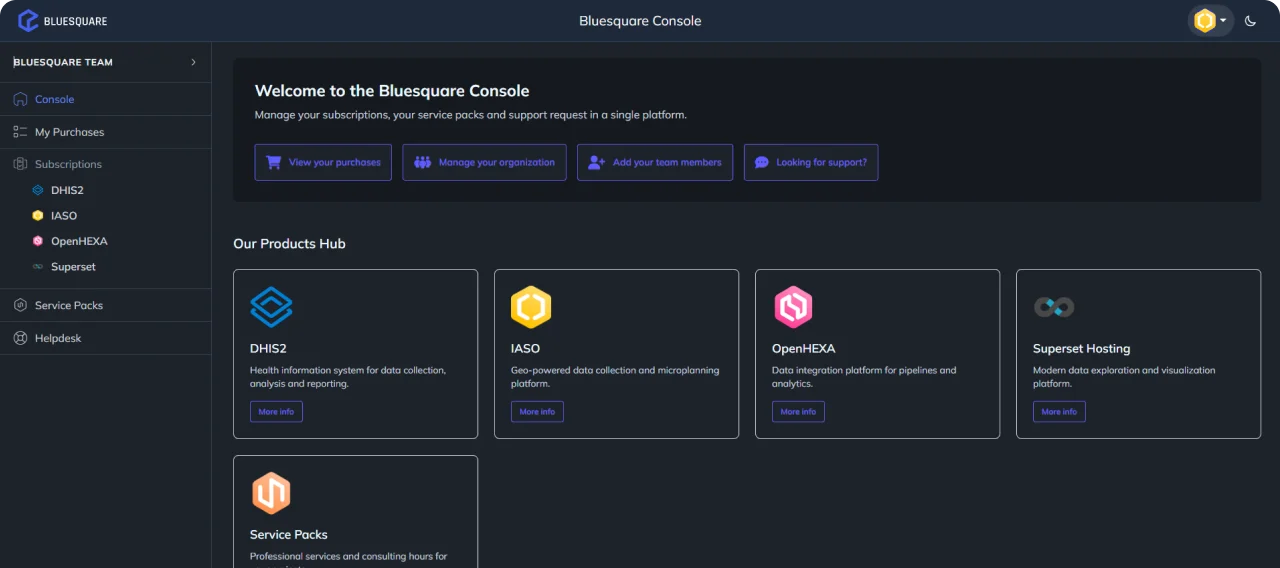Click View your purchases button
The image size is (1280, 568).
tap(323, 162)
